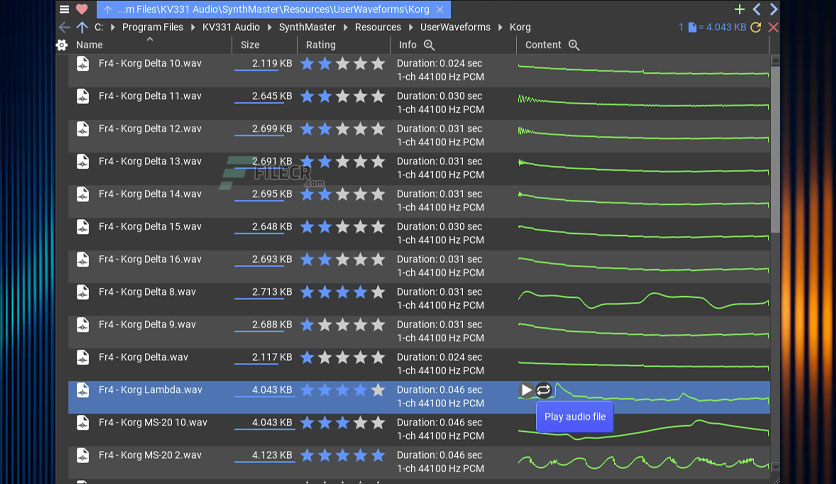Search in the Content column

point(574,45)
